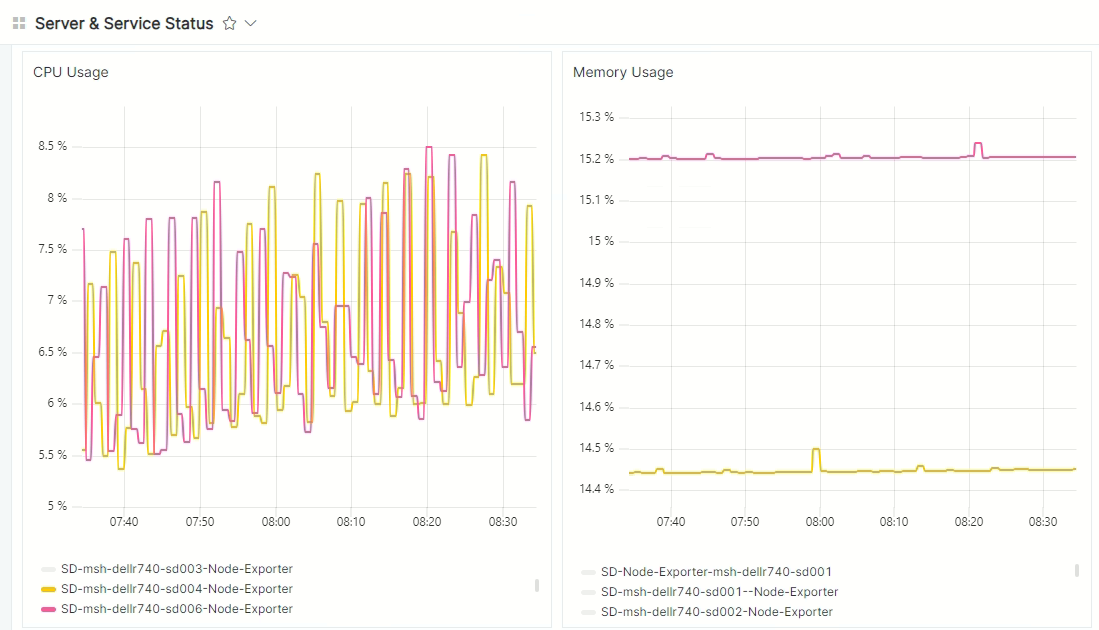Open the CPU Usage panel title menu
Screen dimensions: 1099x630
point(71,72)
